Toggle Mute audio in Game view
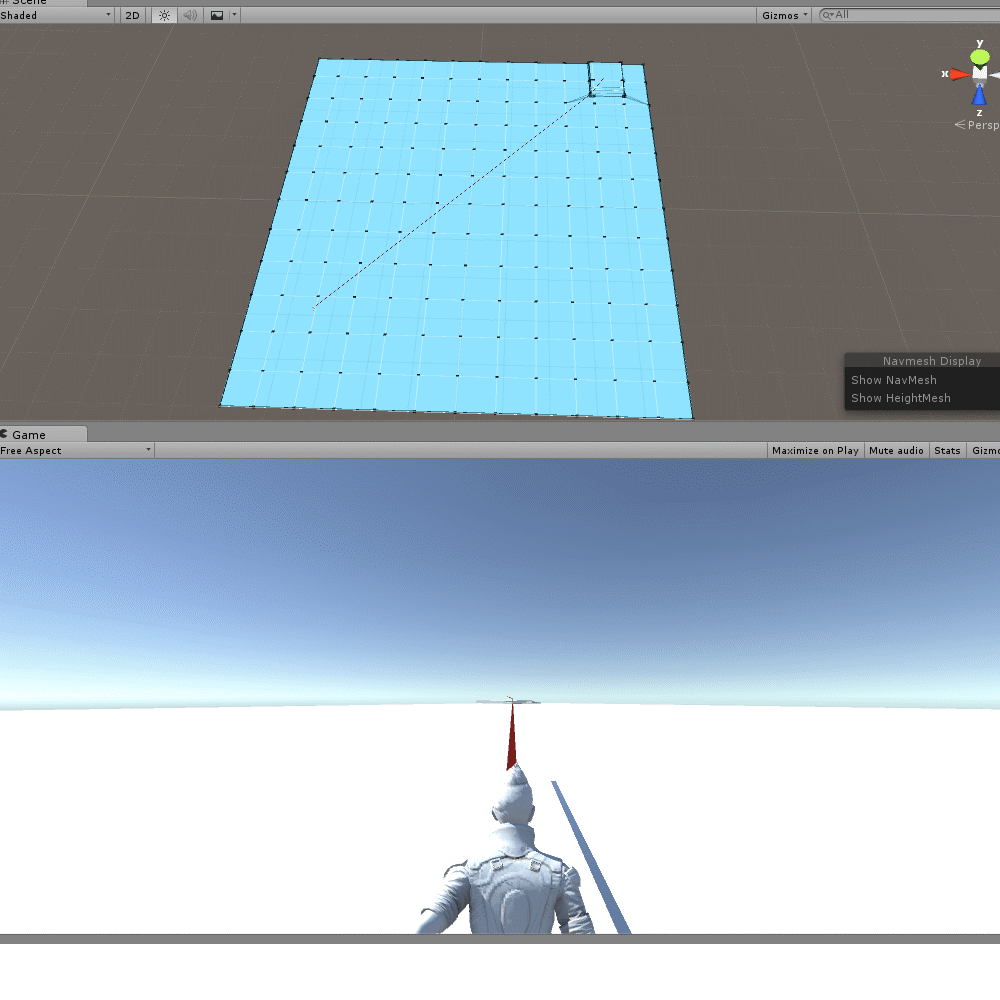1000x1000 pixels. [896, 450]
